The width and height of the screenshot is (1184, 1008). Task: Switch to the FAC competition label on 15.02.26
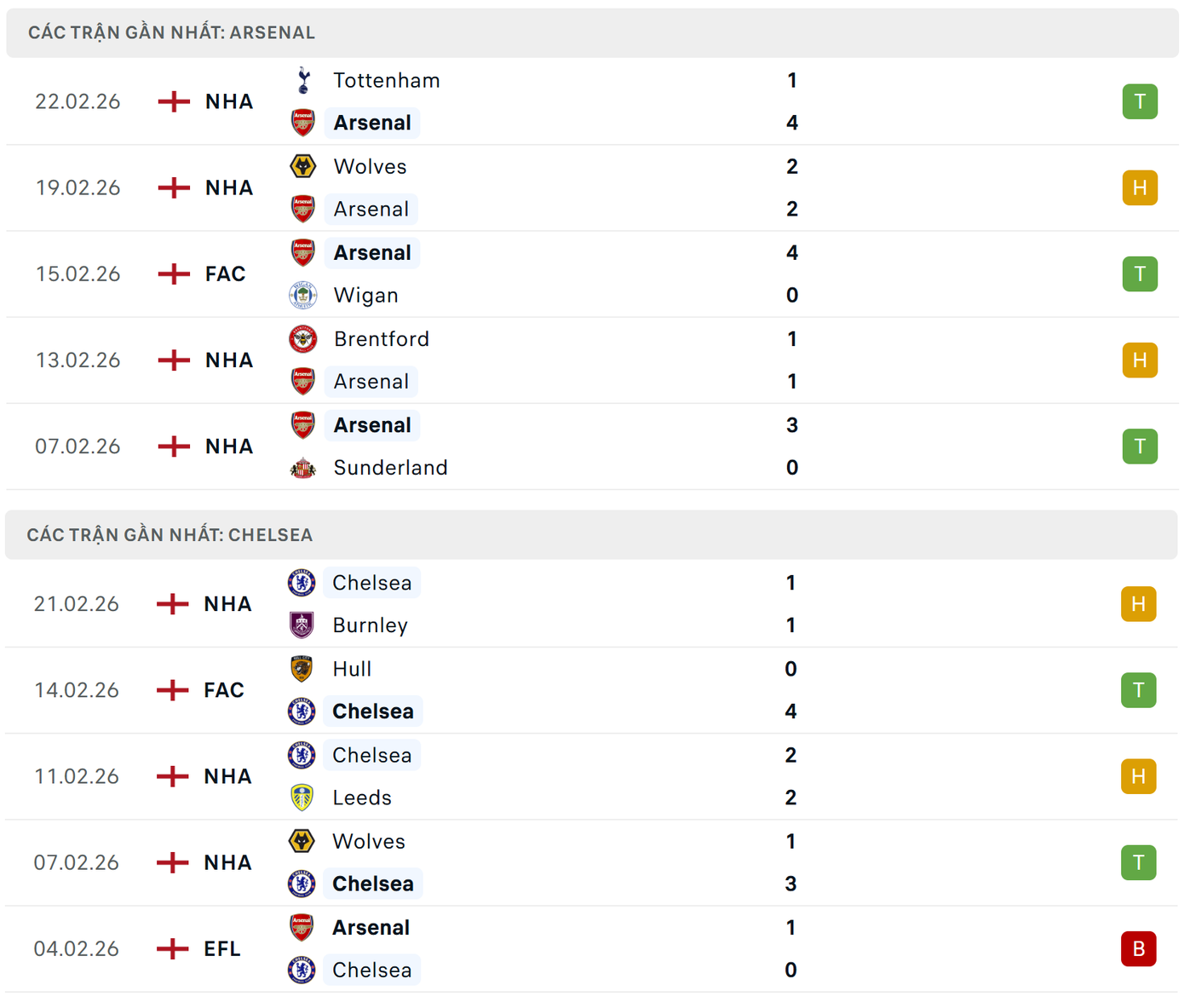223,274
